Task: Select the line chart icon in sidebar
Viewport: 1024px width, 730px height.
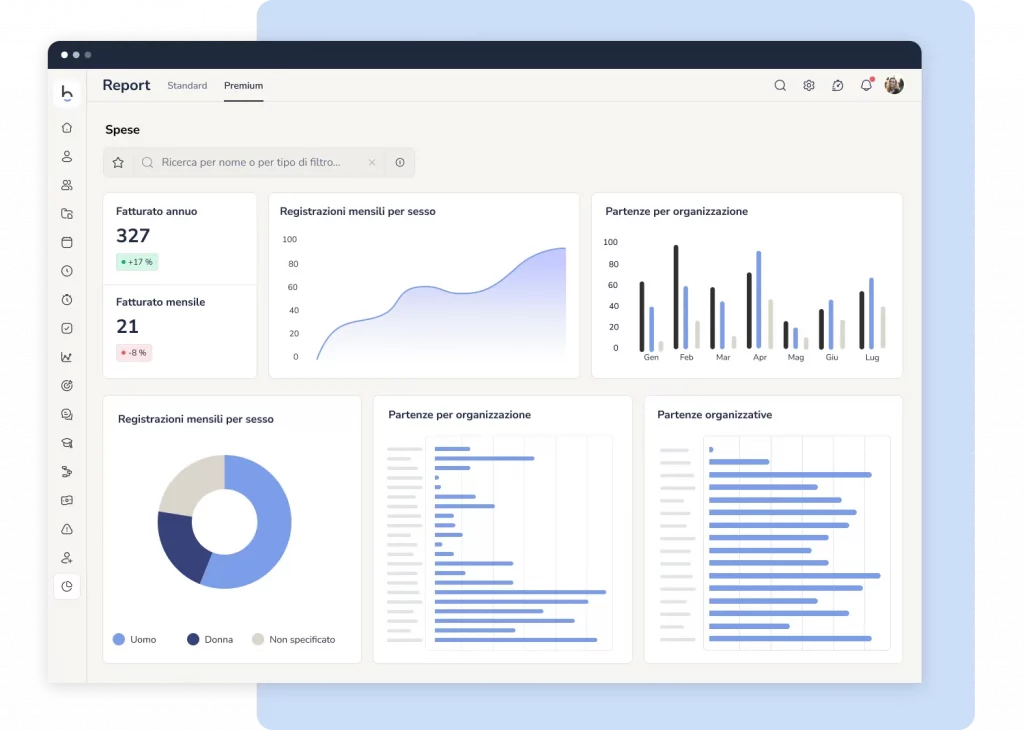Action: click(67, 357)
